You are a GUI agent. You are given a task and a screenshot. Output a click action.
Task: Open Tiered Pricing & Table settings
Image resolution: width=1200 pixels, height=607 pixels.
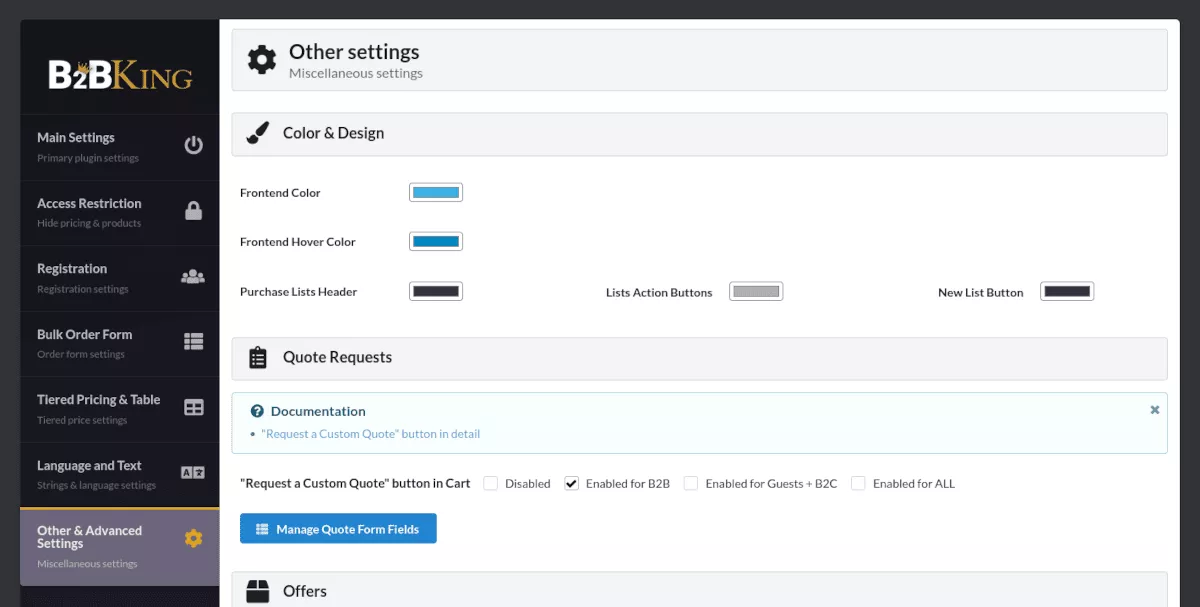[120, 409]
